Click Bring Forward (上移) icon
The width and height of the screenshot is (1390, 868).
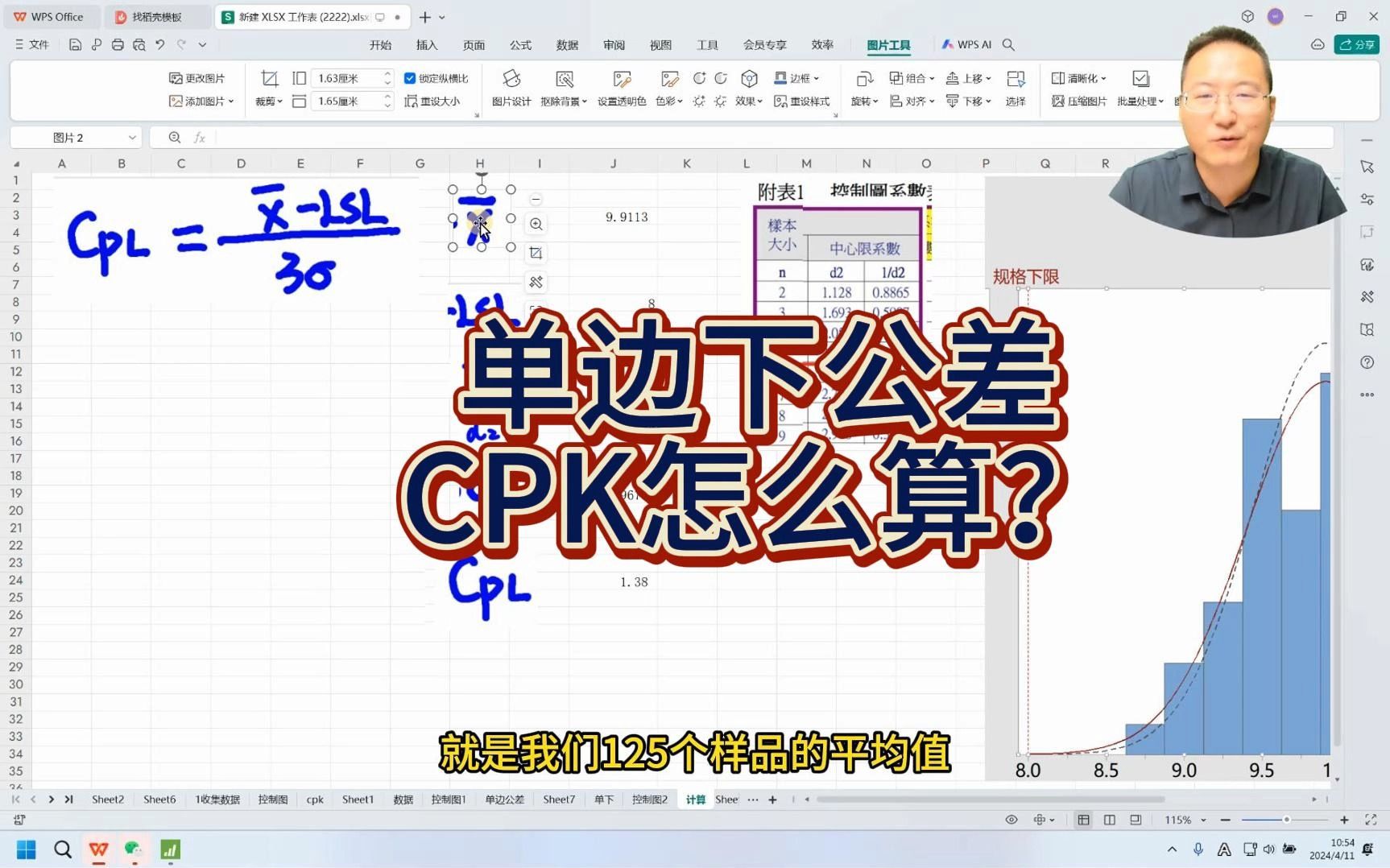click(952, 78)
